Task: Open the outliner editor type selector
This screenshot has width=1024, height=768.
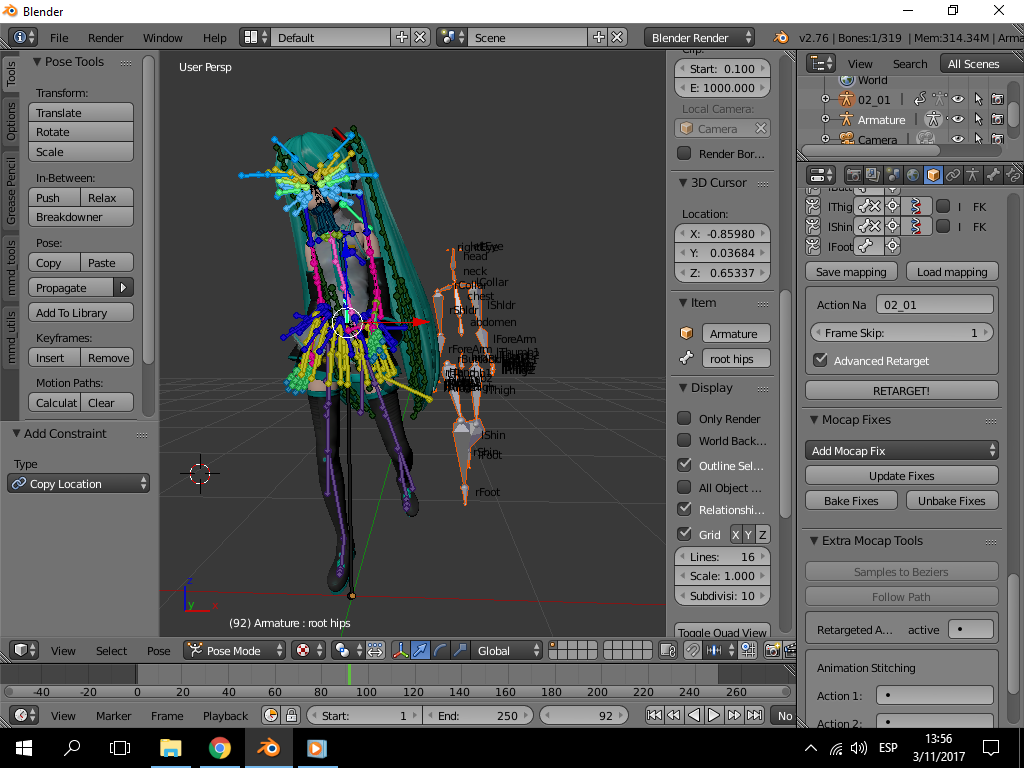Action: (820, 63)
